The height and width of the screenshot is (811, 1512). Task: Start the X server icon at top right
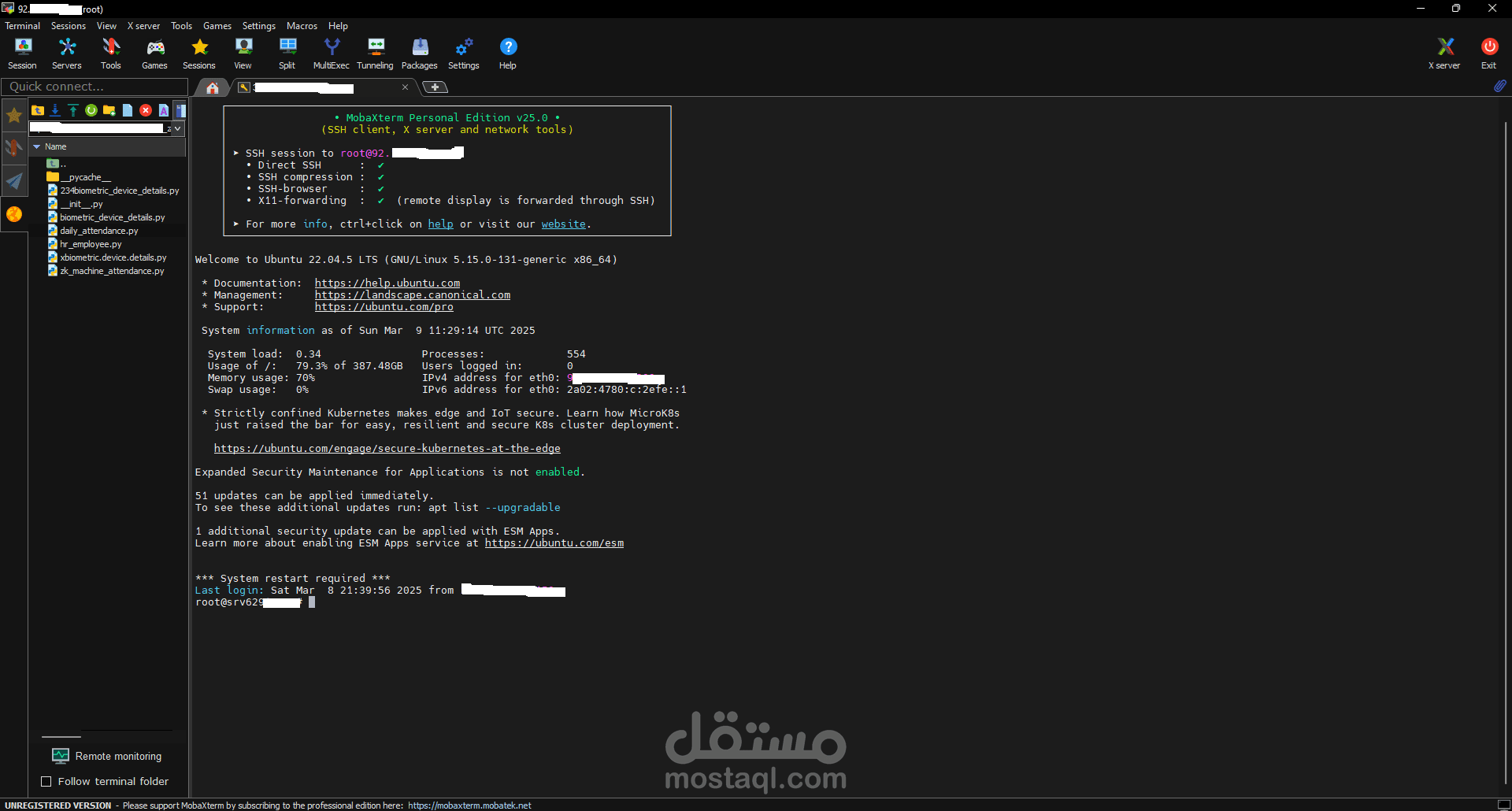point(1445,54)
